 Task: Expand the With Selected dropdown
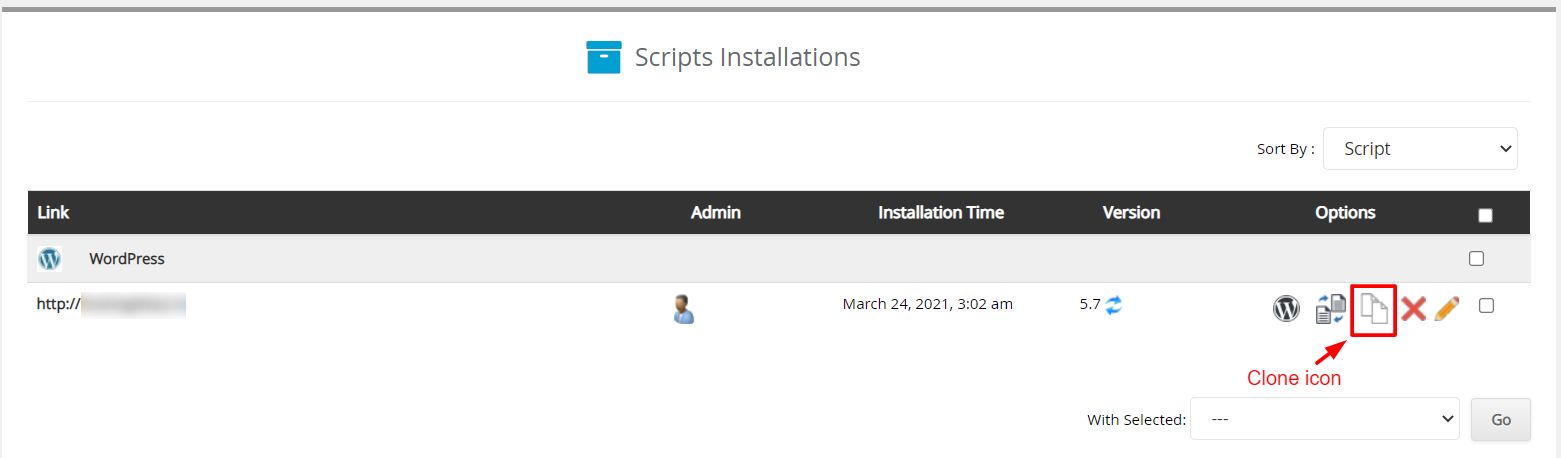click(x=1325, y=419)
